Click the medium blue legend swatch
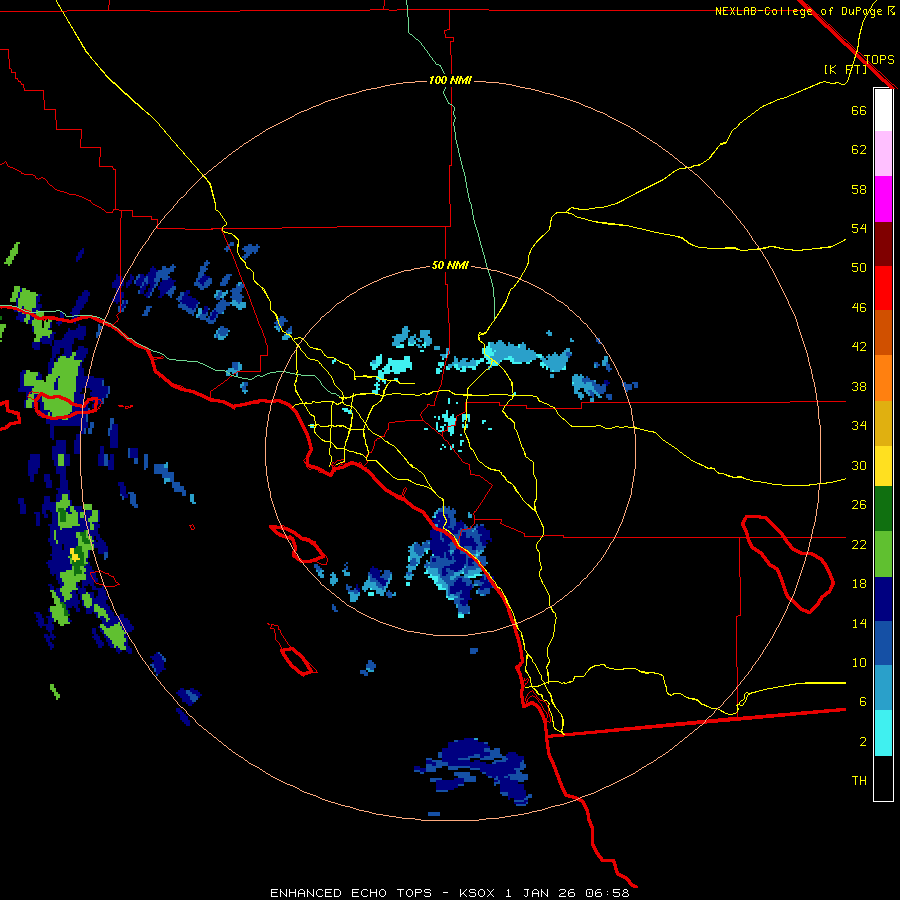The width and height of the screenshot is (900, 900). click(x=883, y=643)
